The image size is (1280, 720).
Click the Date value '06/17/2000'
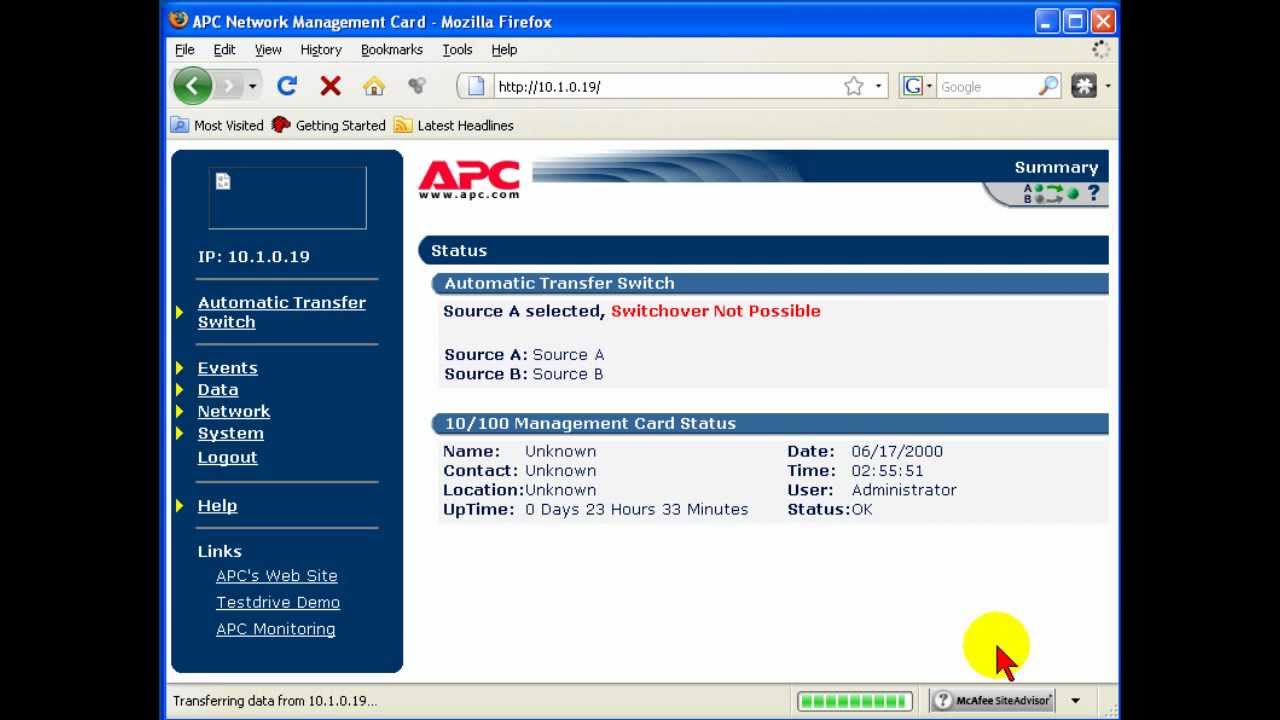click(897, 451)
